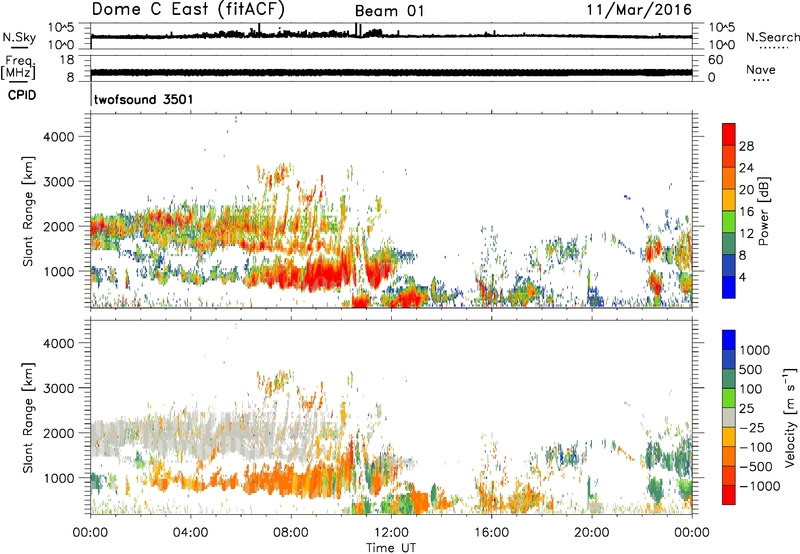This screenshot has height=554, width=800.
Task: Click the "N.Search" legend label
Action: click(772, 37)
